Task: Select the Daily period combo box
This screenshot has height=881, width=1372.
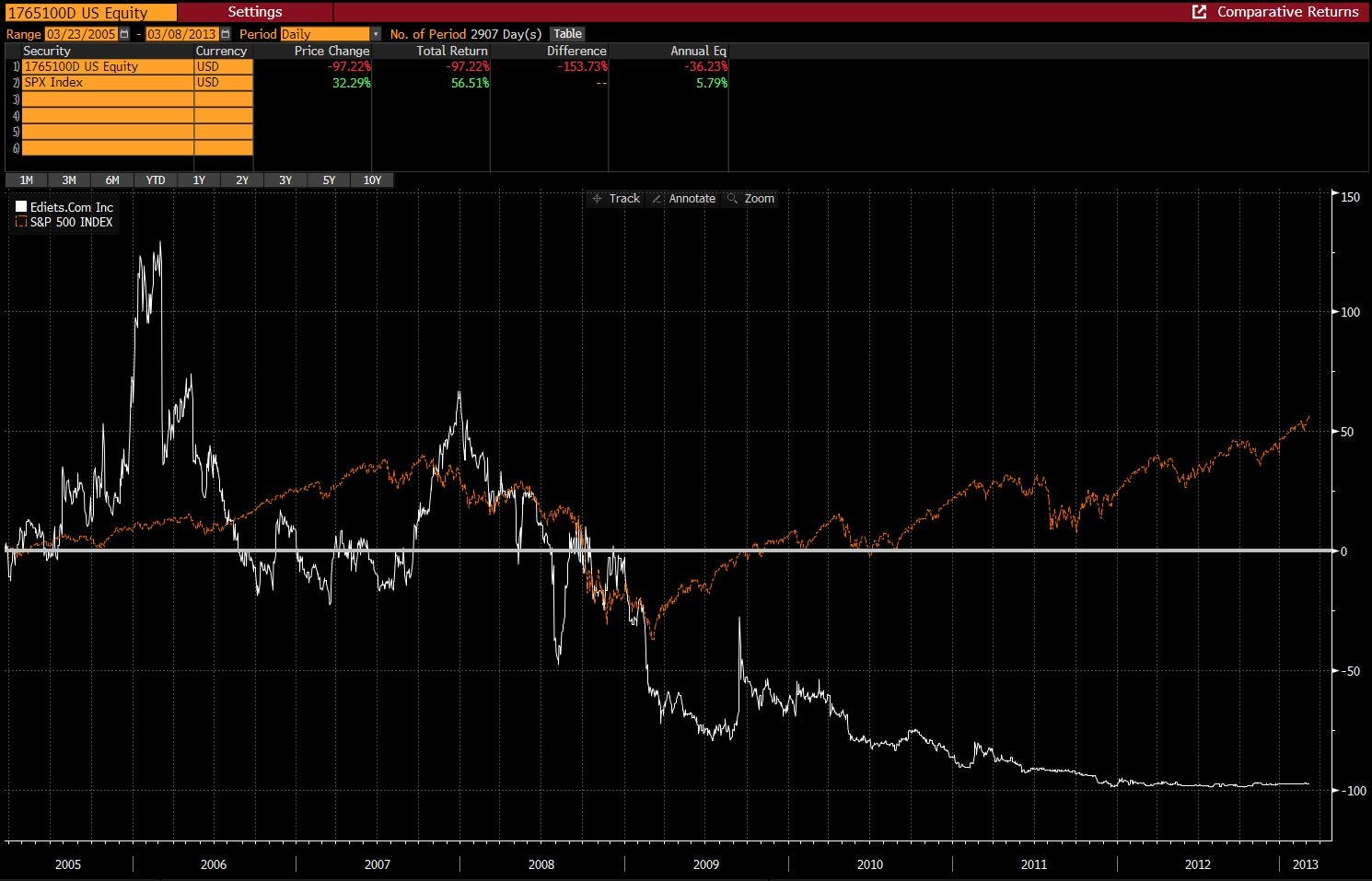Action: pos(325,34)
